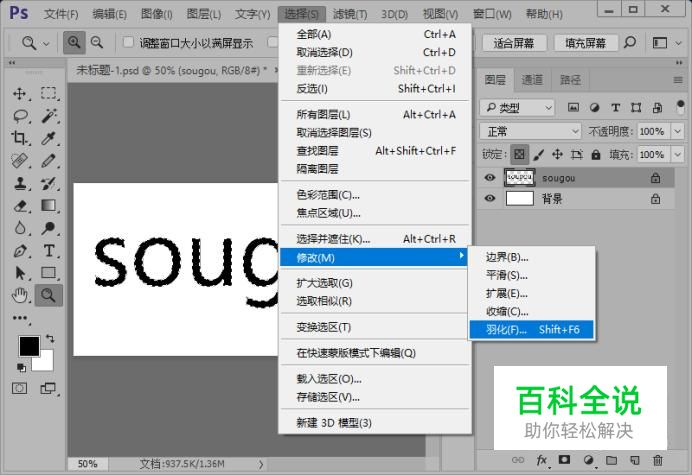
Task: Hide the 背景 layer
Action: point(489,198)
